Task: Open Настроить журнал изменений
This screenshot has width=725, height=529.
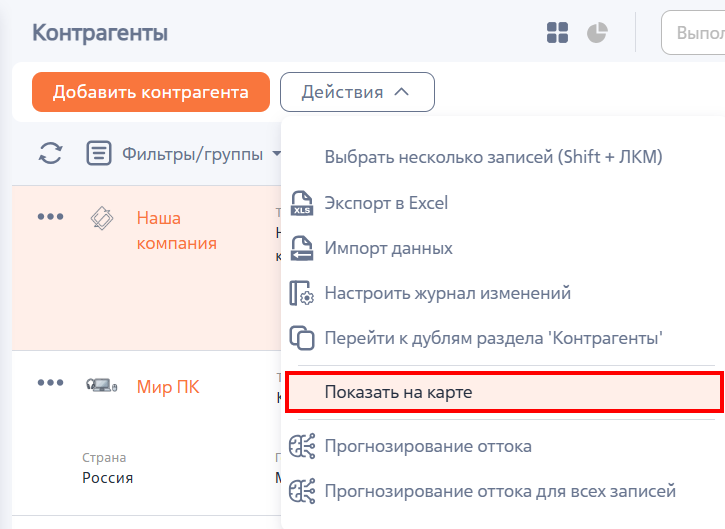Action: (448, 293)
